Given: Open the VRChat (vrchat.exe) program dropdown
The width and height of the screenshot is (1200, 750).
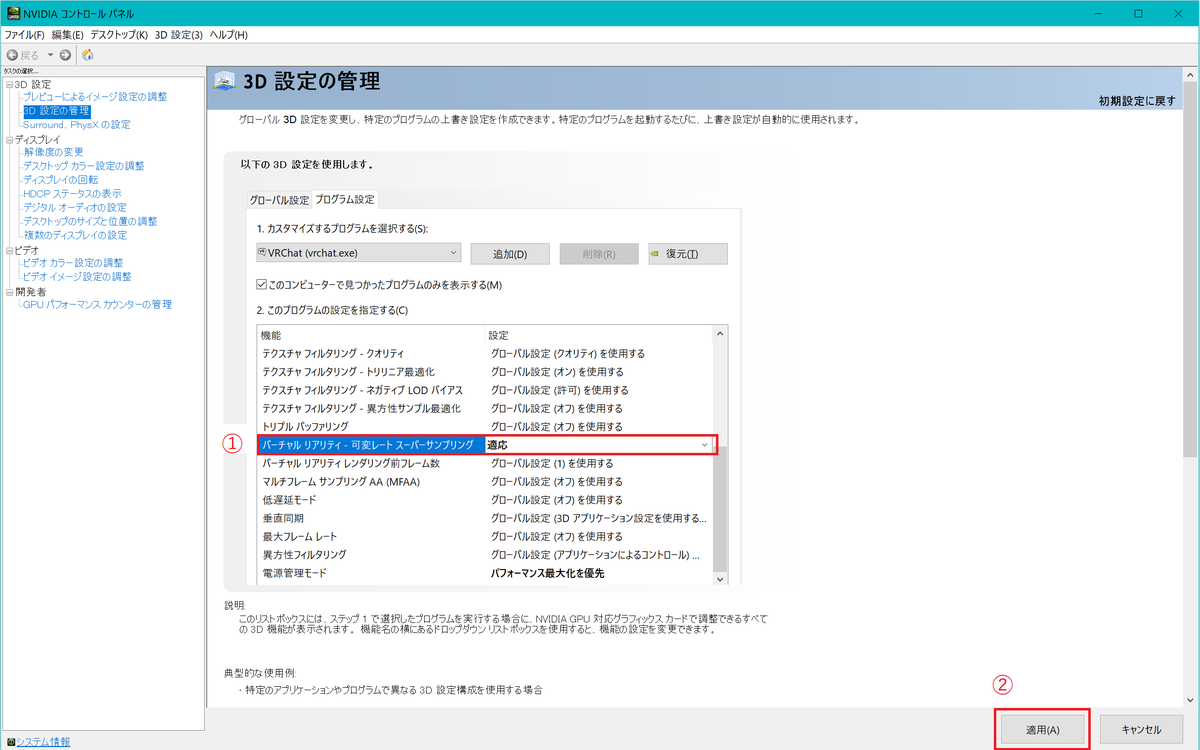Looking at the screenshot, I should click(x=359, y=253).
